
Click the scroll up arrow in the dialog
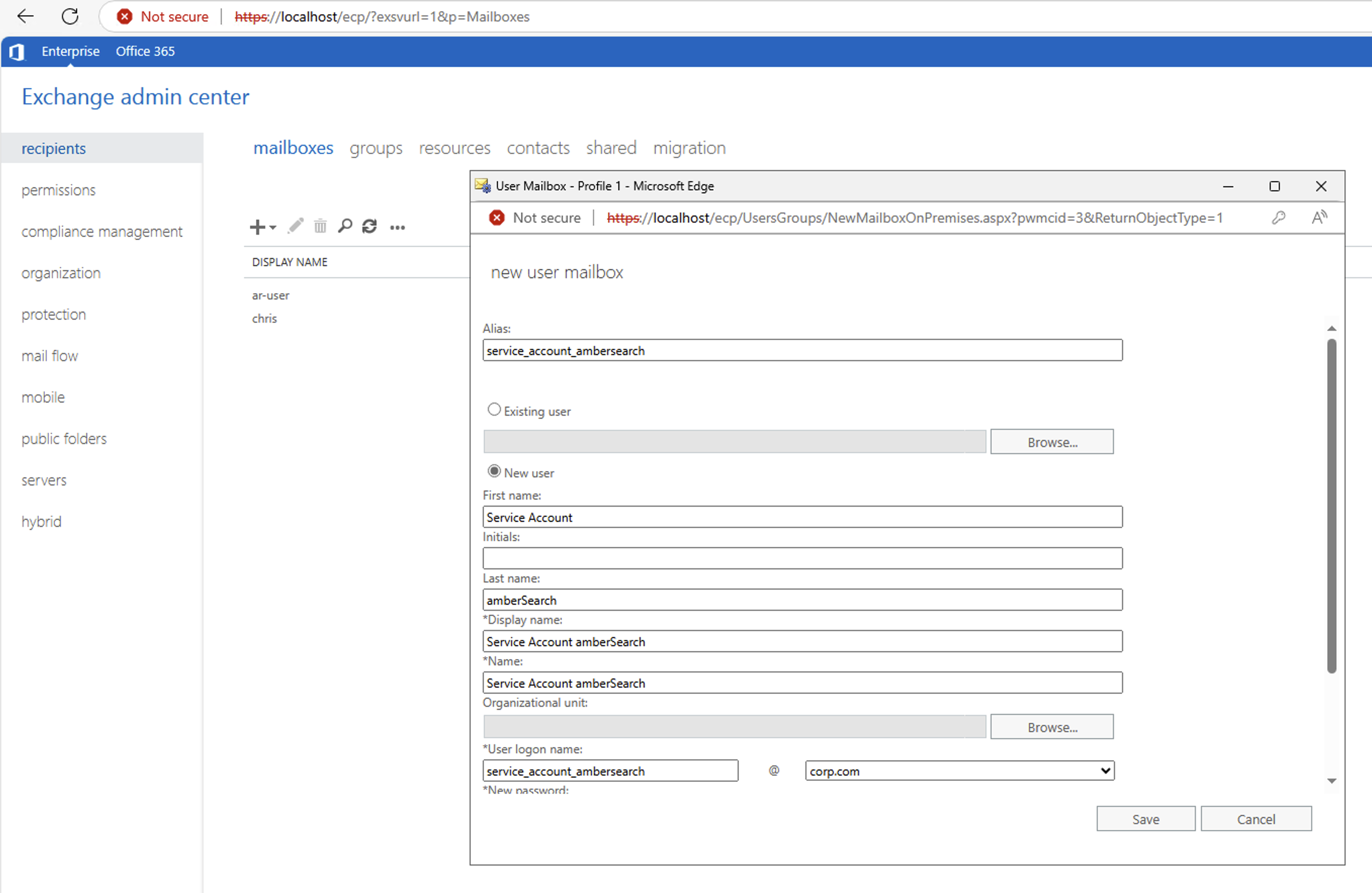(x=1332, y=328)
